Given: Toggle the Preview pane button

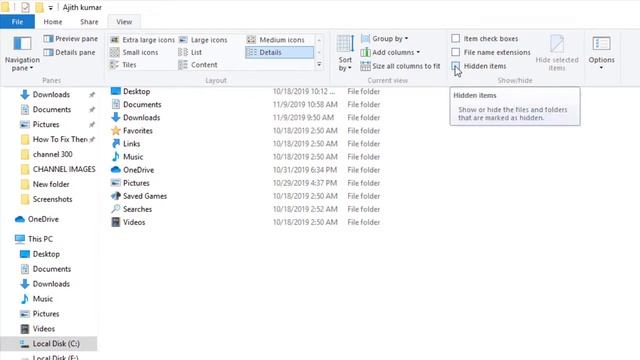Looking at the screenshot, I should (x=71, y=39).
